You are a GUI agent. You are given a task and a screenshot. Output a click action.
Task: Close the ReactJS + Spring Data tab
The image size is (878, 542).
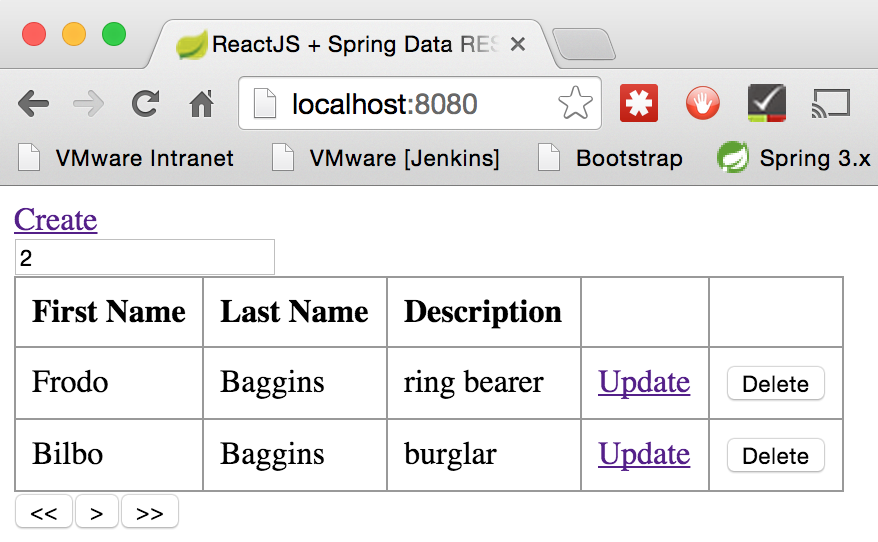pos(517,45)
